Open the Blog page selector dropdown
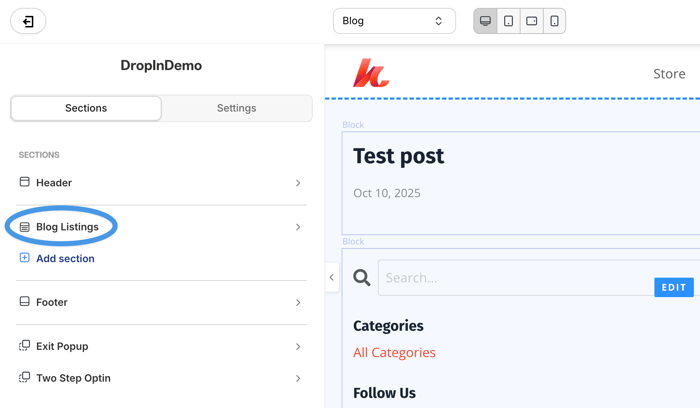Screen dimensions: 700x408 (x=394, y=21)
